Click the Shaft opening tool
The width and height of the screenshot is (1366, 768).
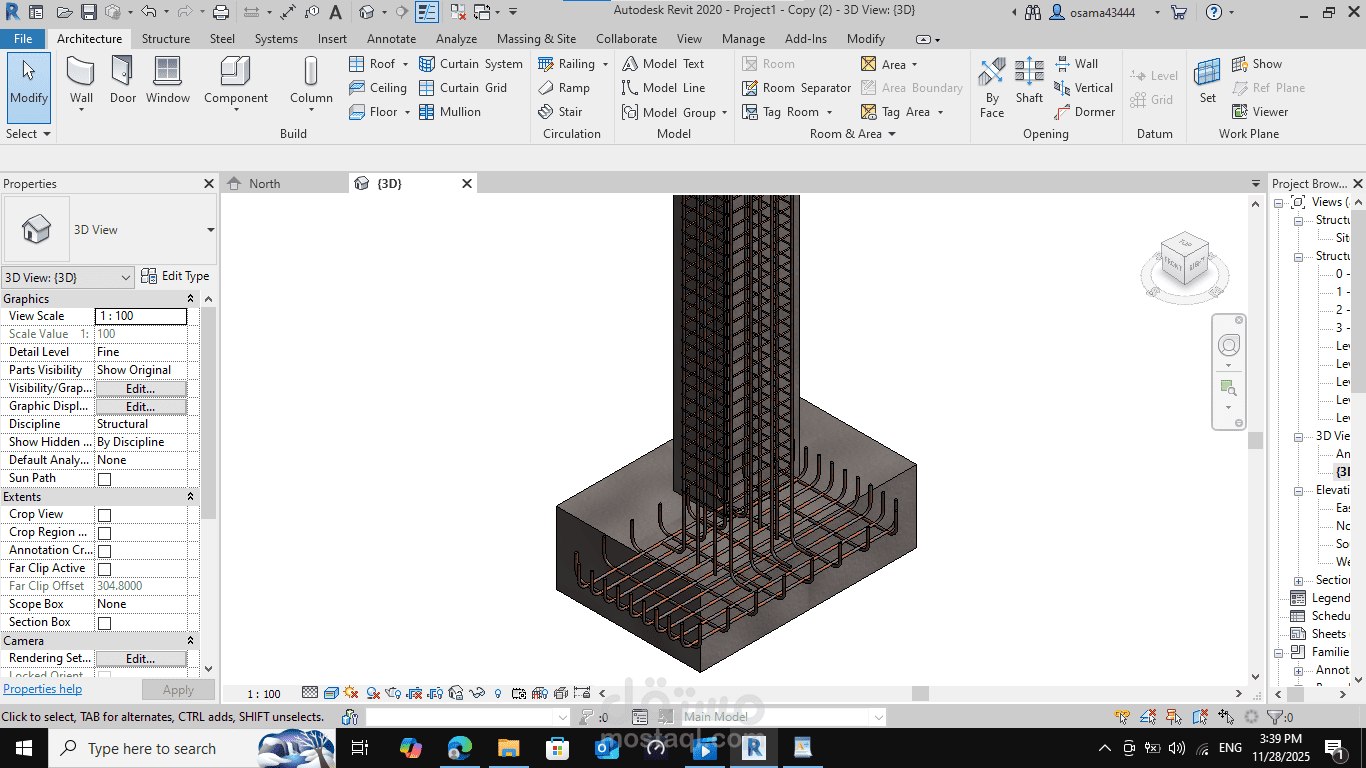(x=1029, y=81)
